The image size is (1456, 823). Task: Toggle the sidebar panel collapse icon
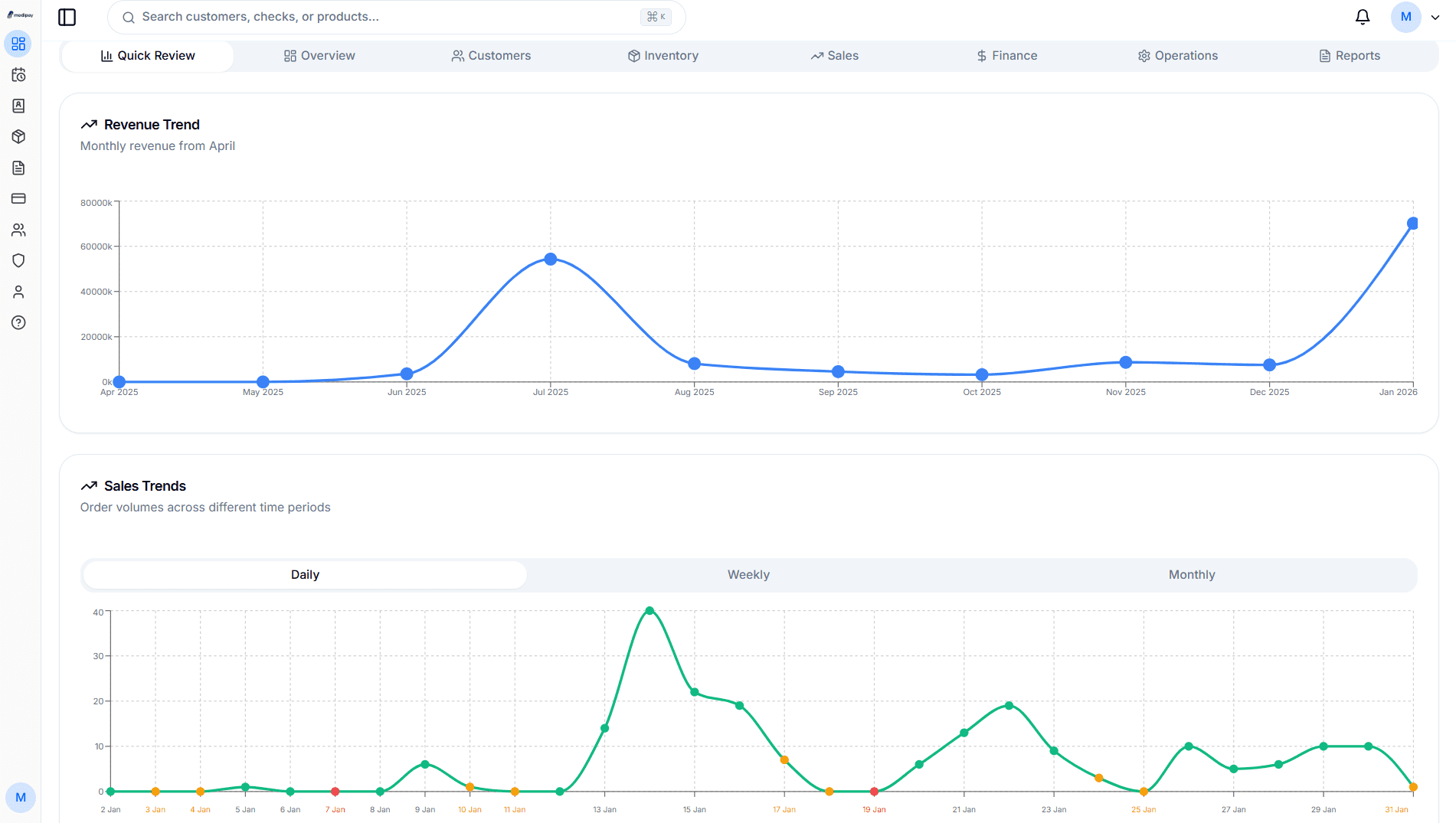67,17
